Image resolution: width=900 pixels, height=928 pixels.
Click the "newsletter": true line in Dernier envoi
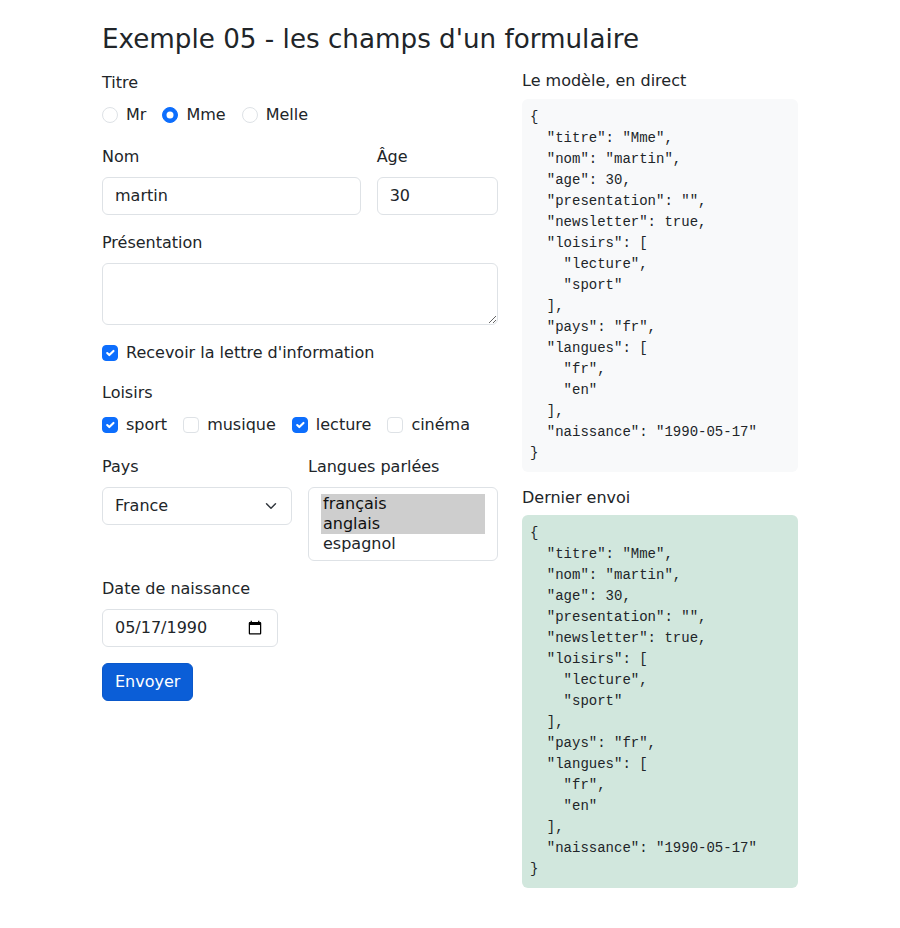click(625, 637)
